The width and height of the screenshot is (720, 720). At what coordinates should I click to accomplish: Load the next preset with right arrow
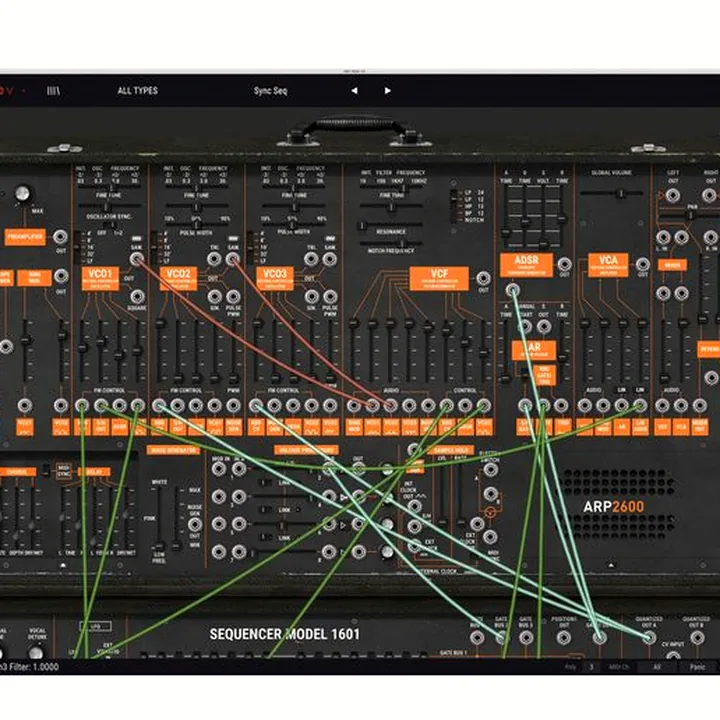[x=388, y=91]
